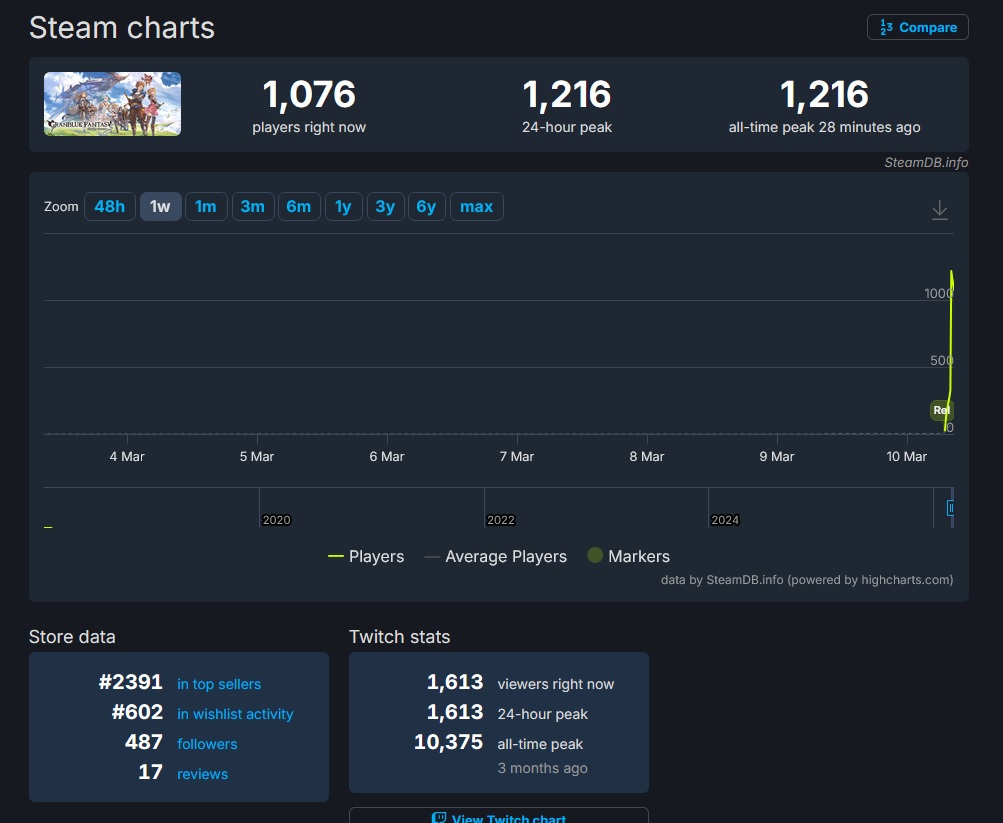Click the Compare ranking icon

click(x=886, y=27)
